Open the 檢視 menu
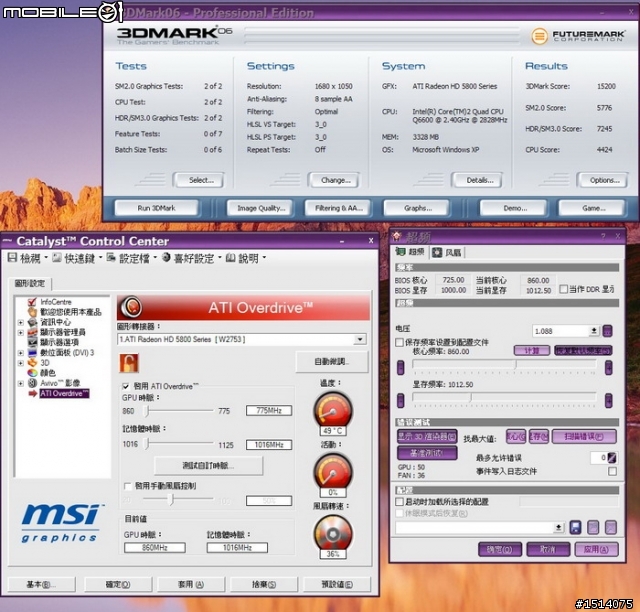640x612 pixels. pyautogui.click(x=28, y=258)
